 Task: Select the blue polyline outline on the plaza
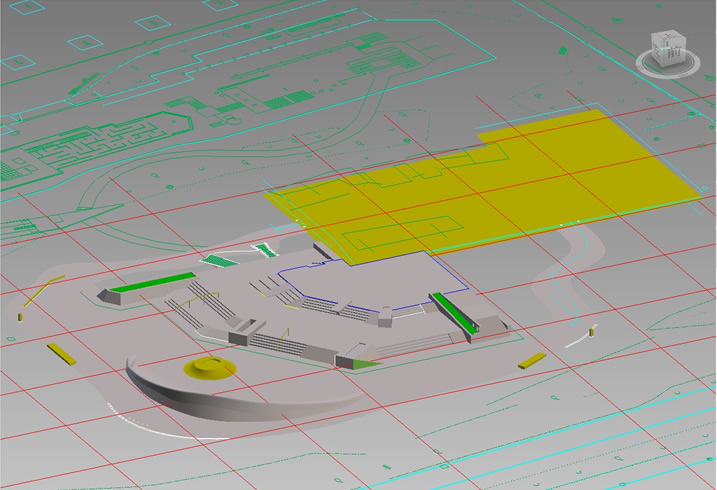tap(375, 282)
